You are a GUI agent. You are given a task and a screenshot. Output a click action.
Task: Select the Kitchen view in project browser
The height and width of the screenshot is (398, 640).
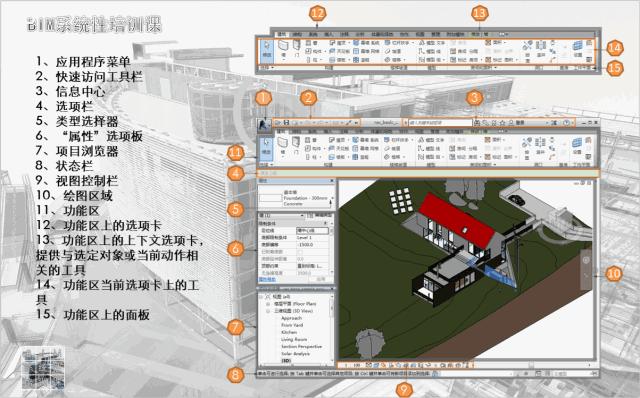tap(289, 332)
